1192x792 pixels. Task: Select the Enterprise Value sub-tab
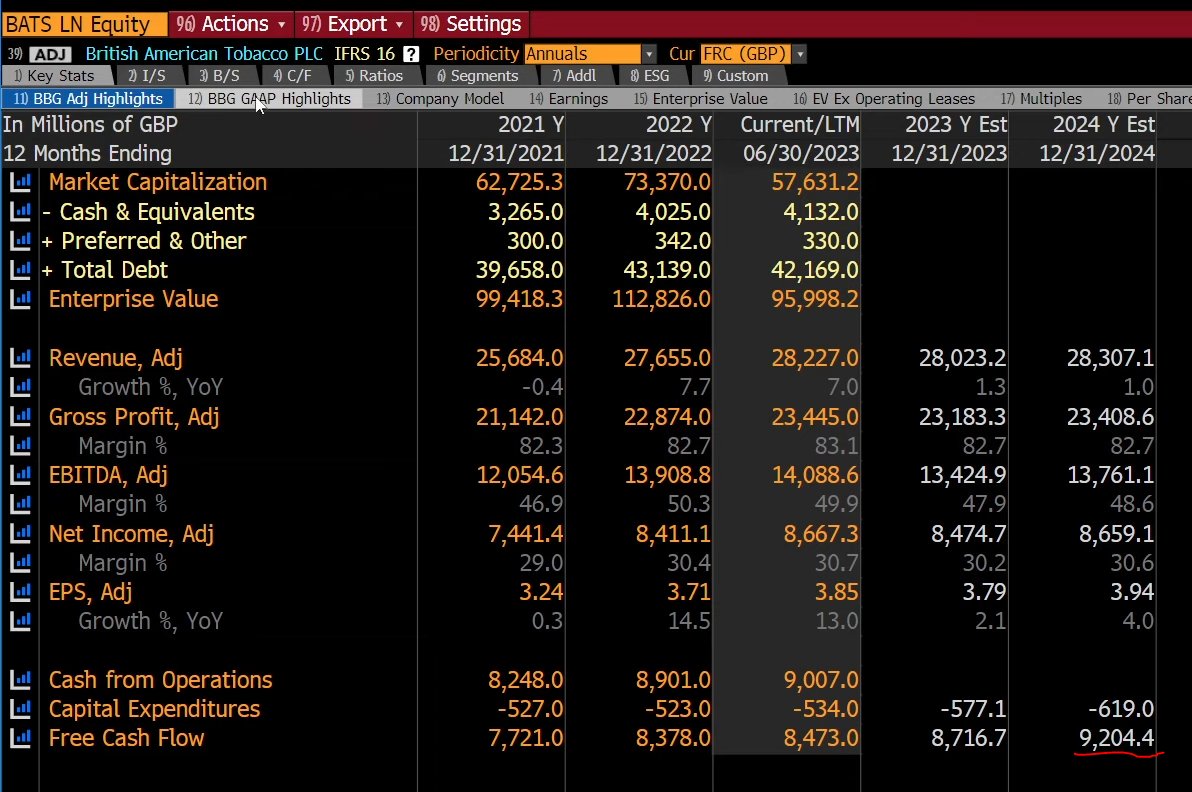pos(701,99)
